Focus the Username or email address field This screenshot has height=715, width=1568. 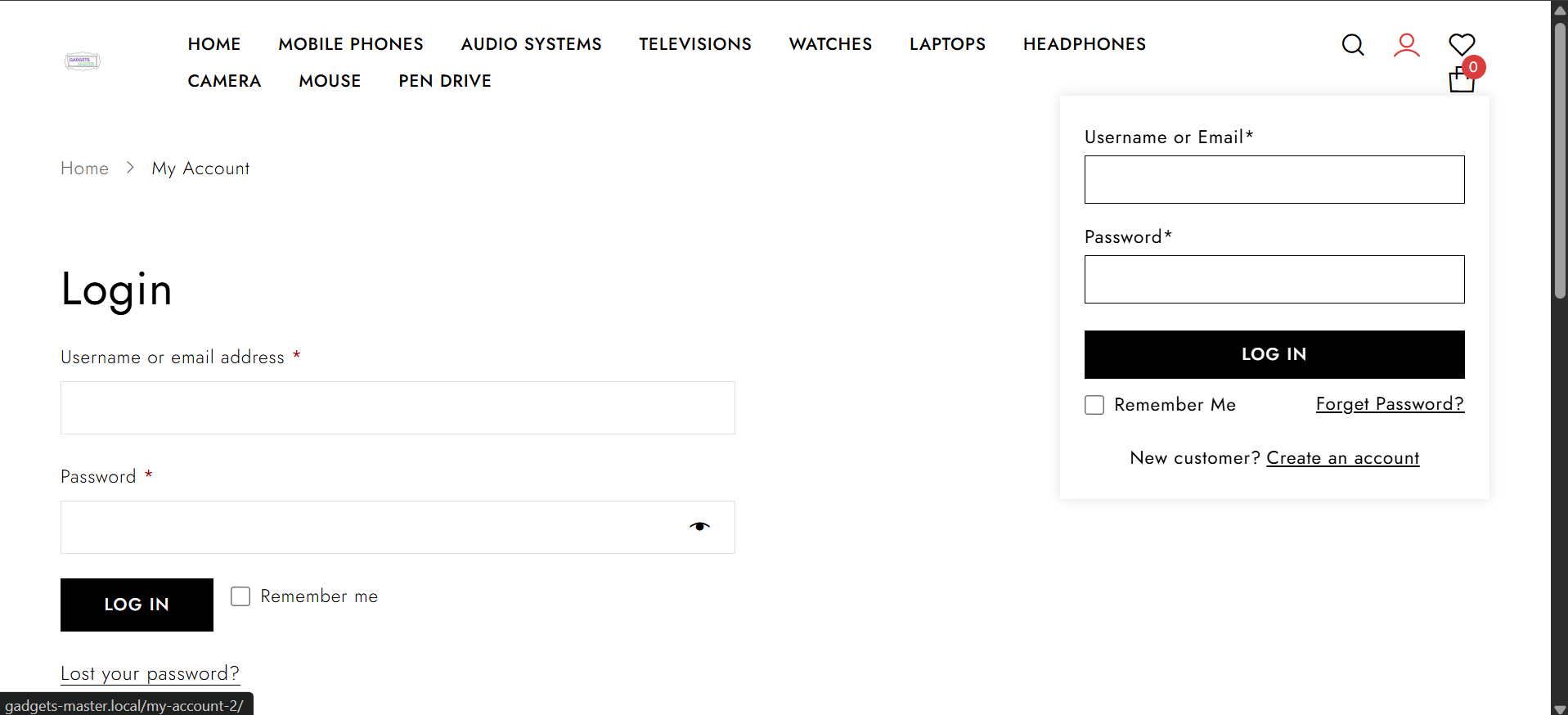point(398,407)
